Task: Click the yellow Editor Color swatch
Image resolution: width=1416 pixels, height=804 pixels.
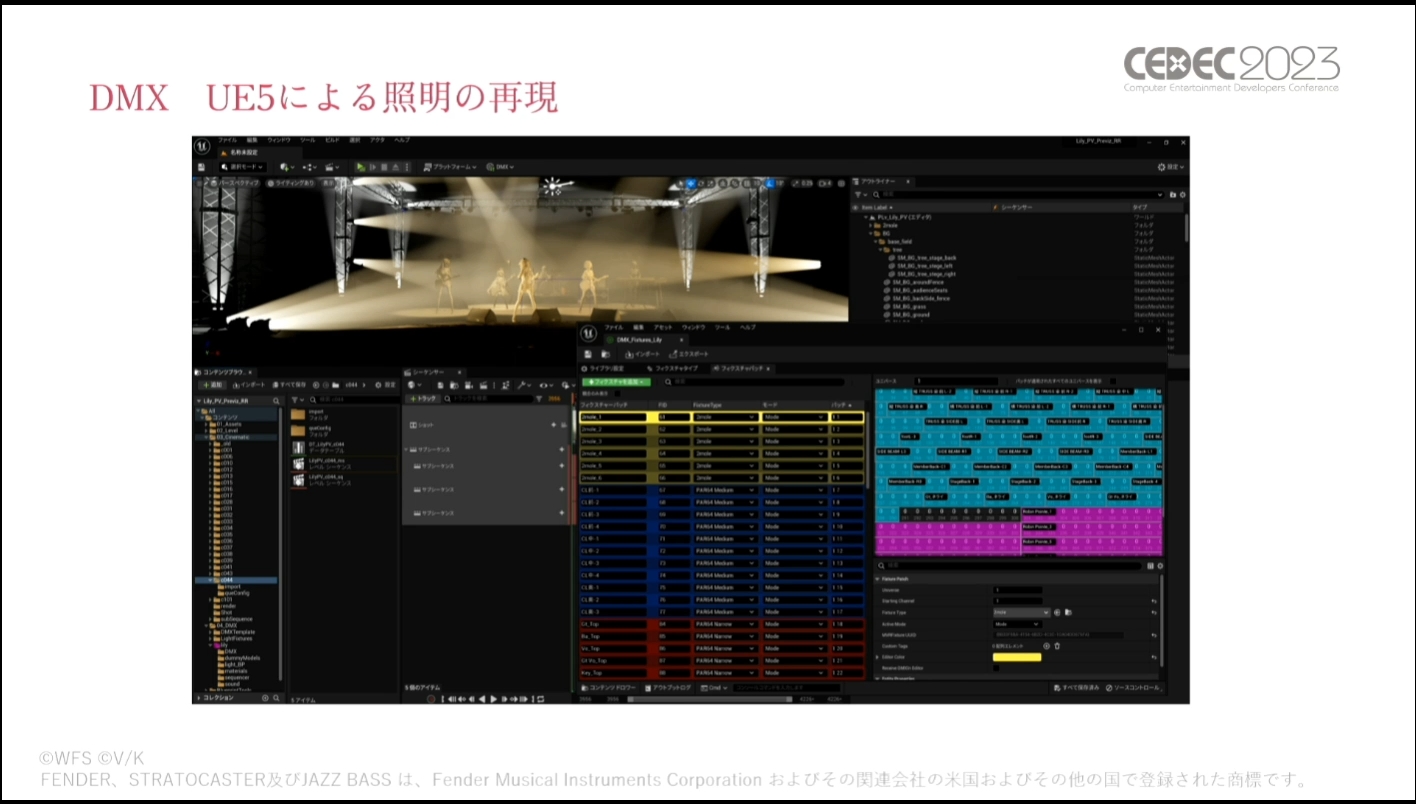Action: point(1018,657)
